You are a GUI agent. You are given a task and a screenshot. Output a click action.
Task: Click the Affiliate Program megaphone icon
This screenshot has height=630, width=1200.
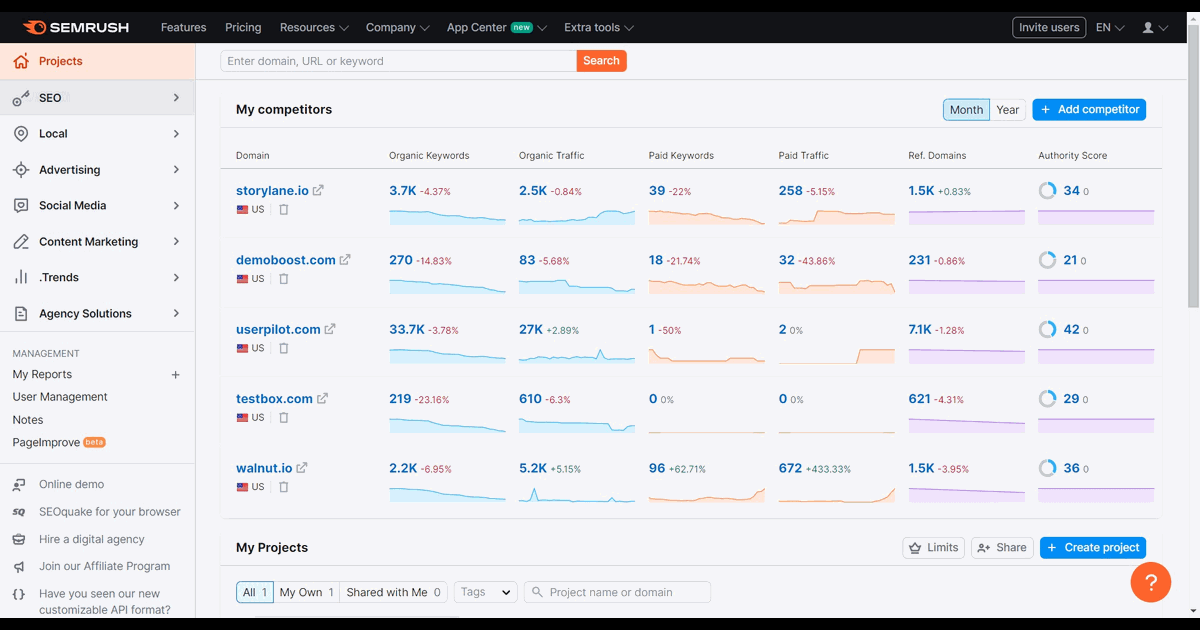19,566
